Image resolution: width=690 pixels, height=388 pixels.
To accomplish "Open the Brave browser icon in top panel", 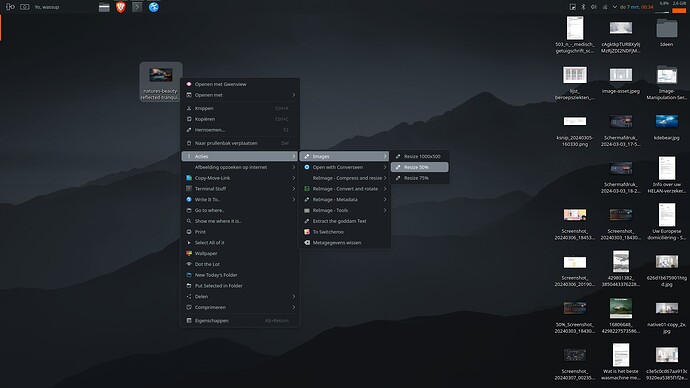I will 121,7.
